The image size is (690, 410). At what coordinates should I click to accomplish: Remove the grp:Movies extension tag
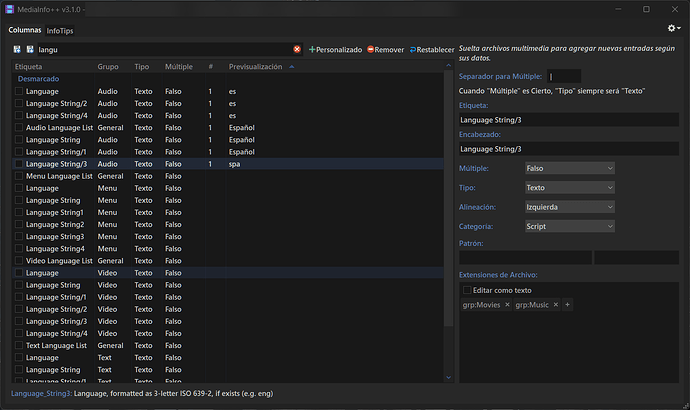coord(507,304)
